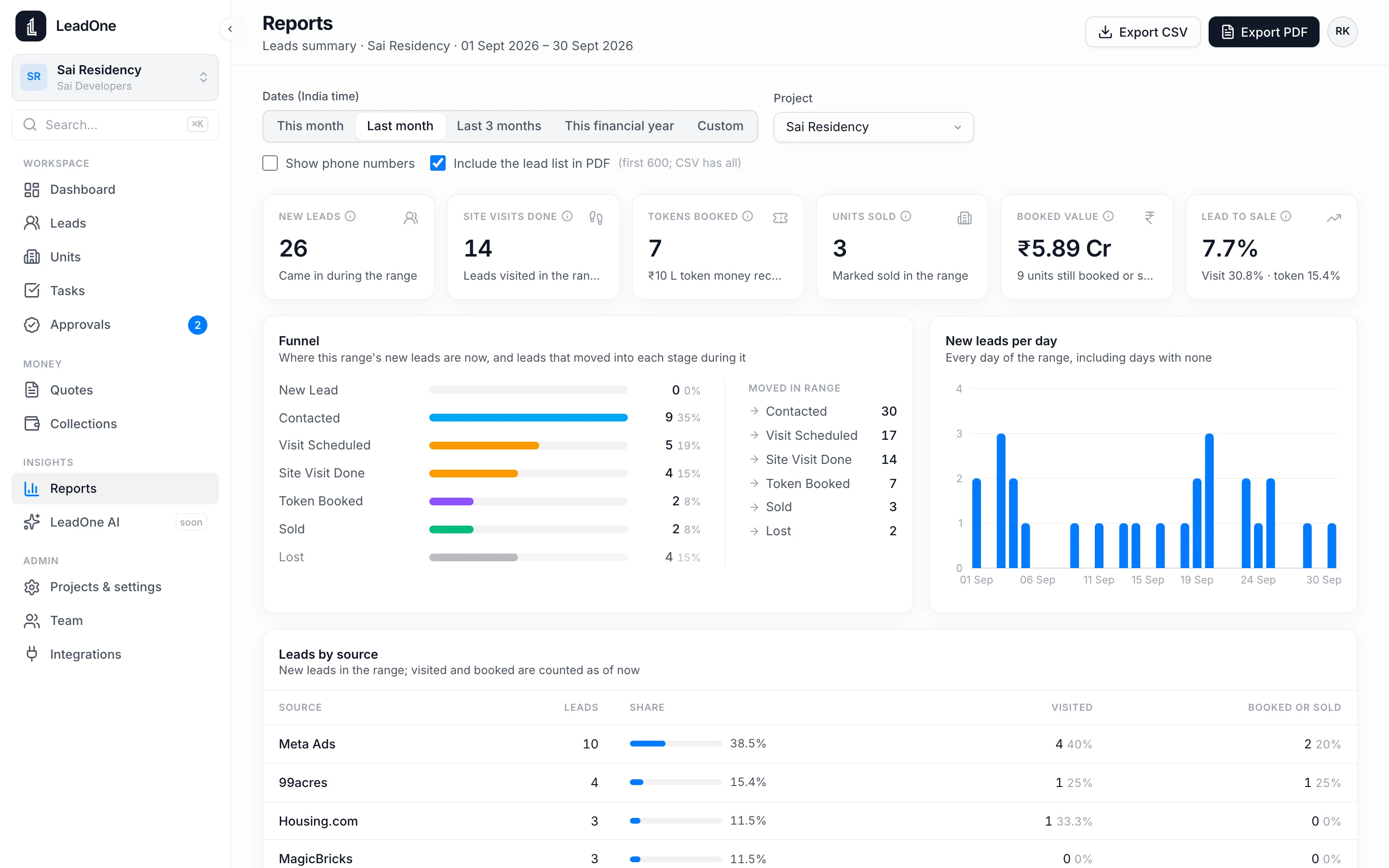Select Last 3 months date range
The height and width of the screenshot is (868, 1389).
(x=499, y=126)
